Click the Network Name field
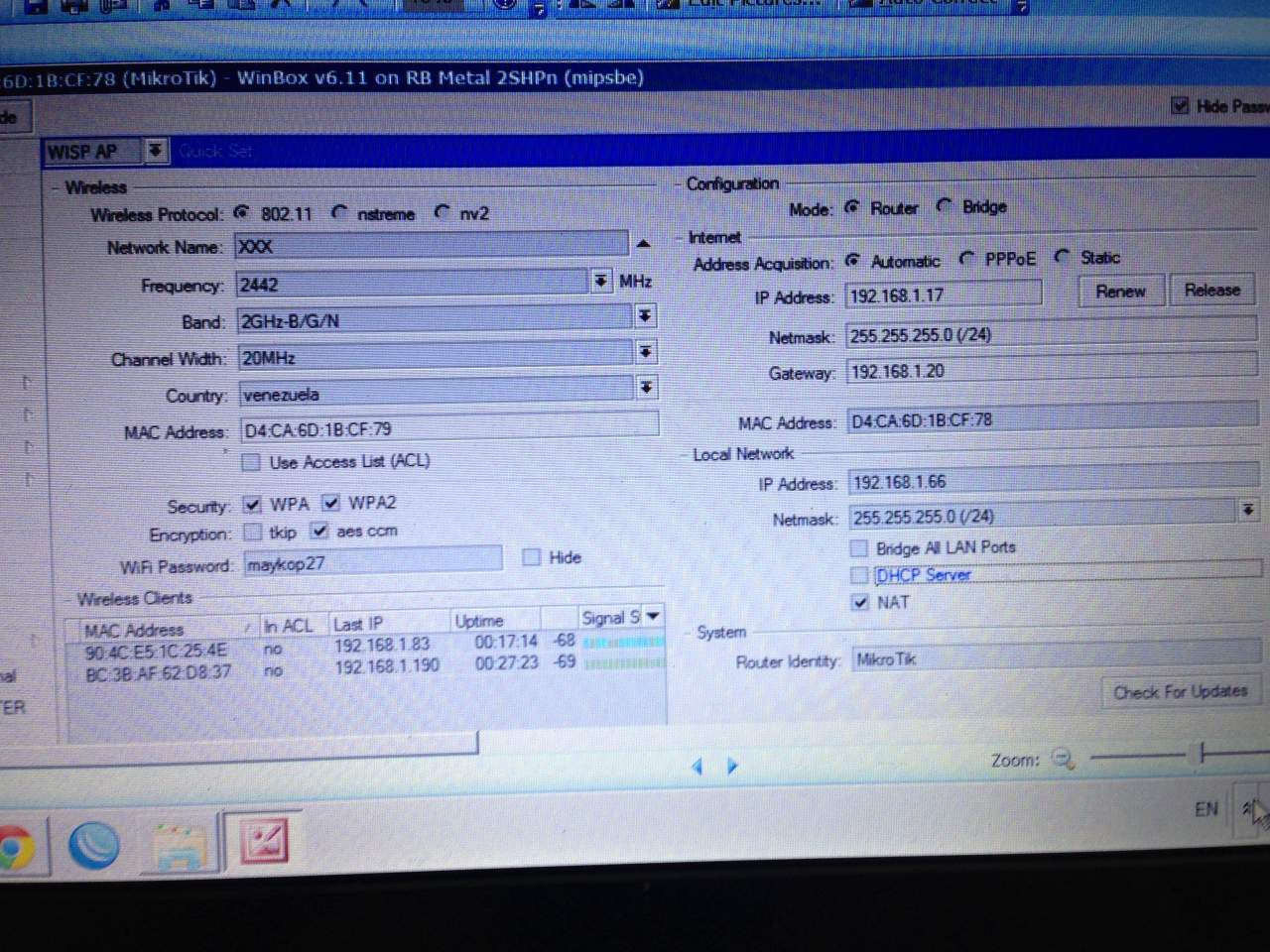The image size is (1270, 952). pos(432,246)
